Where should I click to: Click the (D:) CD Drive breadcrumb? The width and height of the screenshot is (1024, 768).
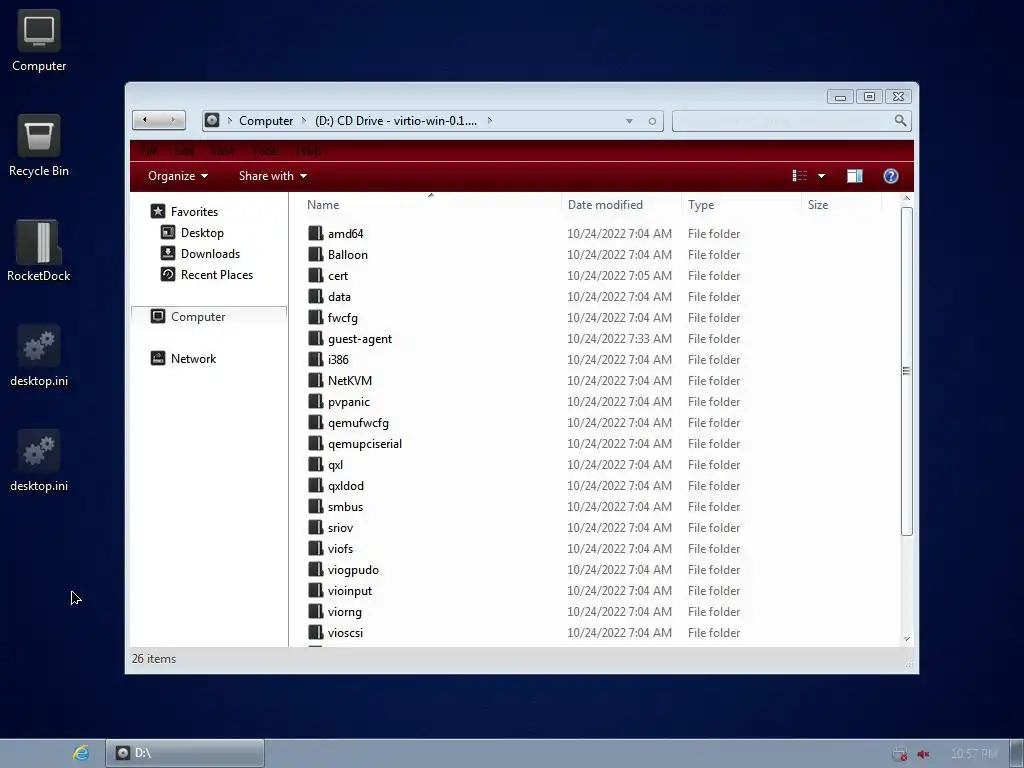(396, 121)
